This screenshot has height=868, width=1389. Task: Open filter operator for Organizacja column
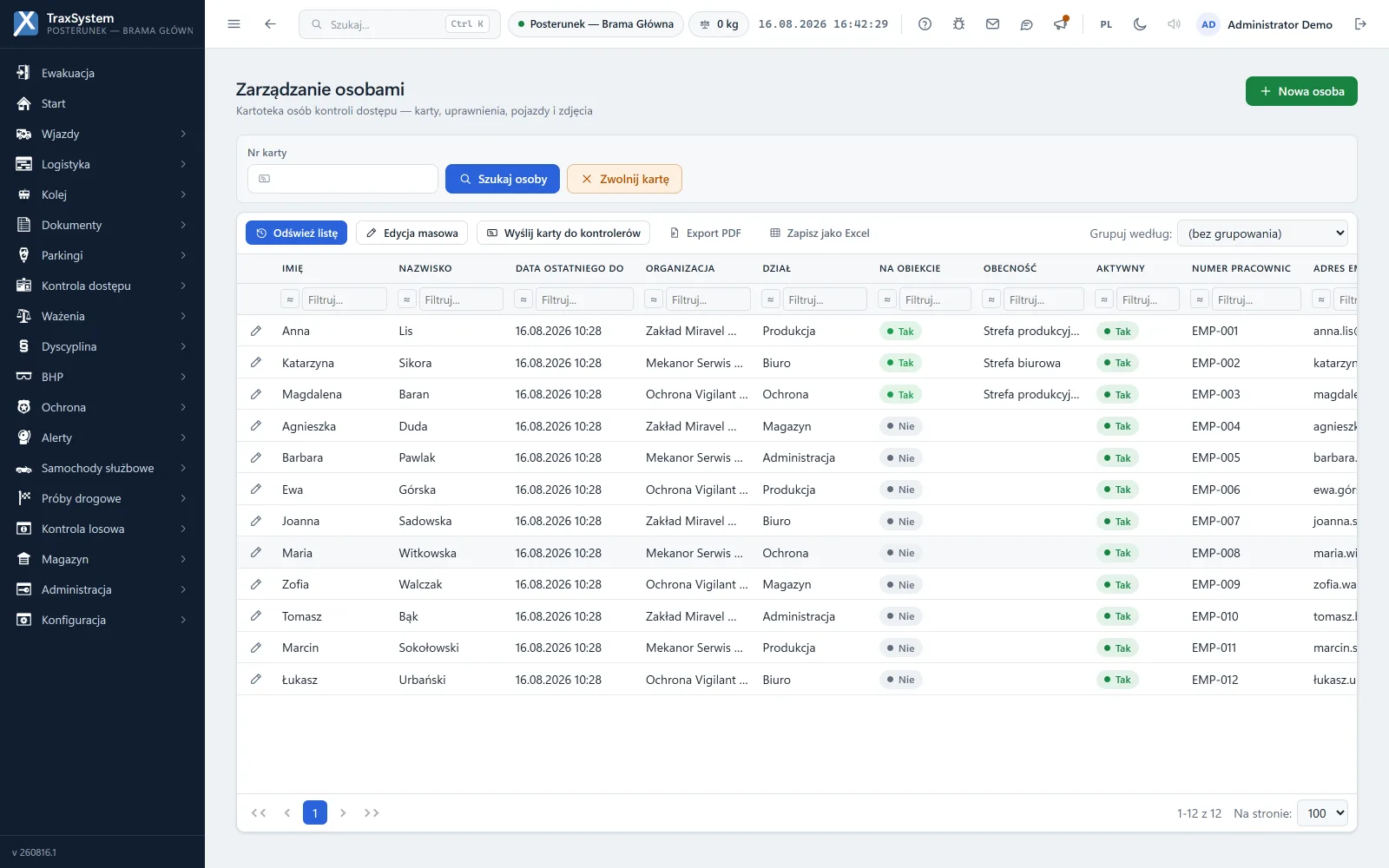coord(654,299)
